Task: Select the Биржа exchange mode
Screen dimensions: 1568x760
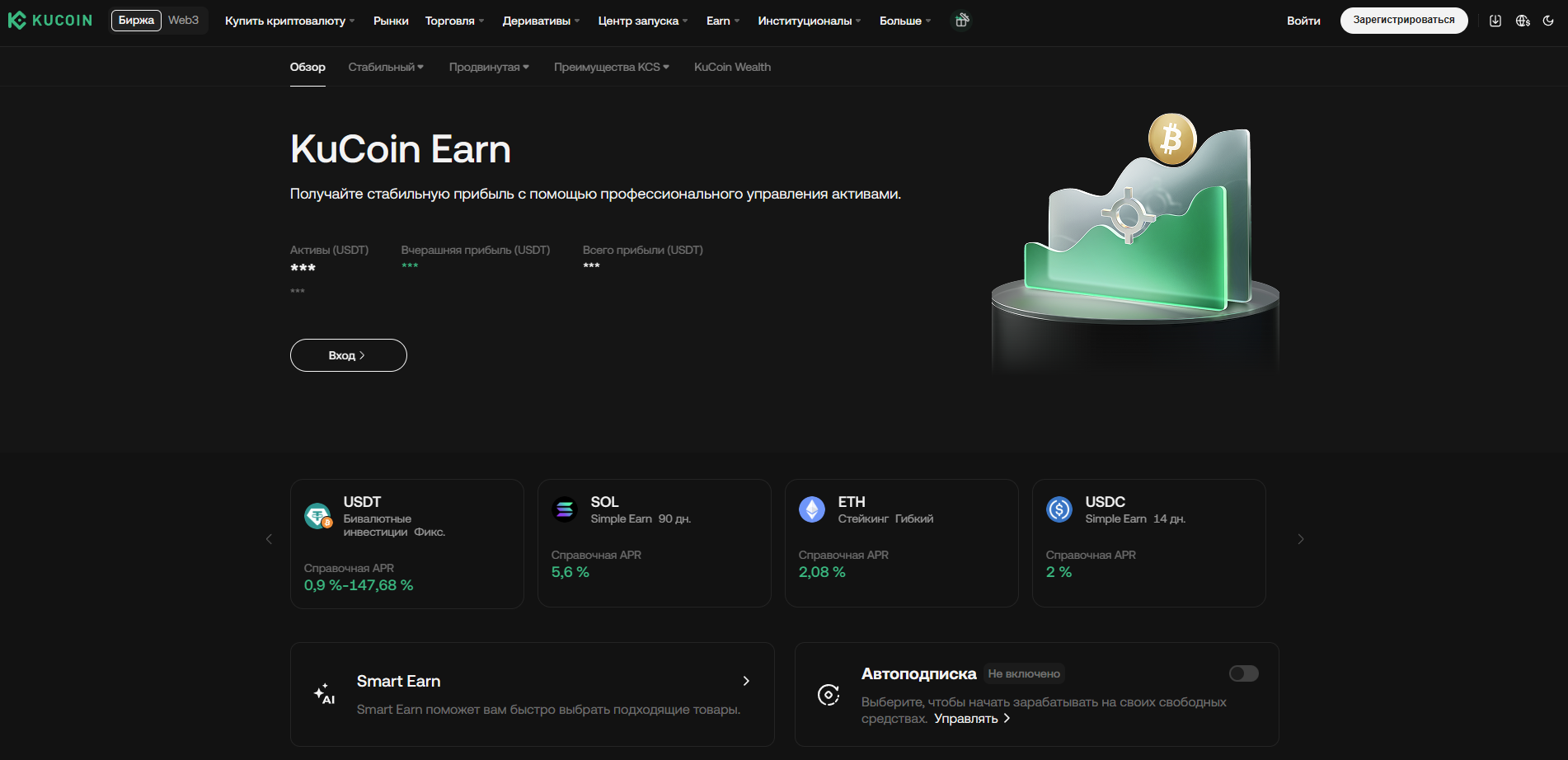Action: click(136, 20)
